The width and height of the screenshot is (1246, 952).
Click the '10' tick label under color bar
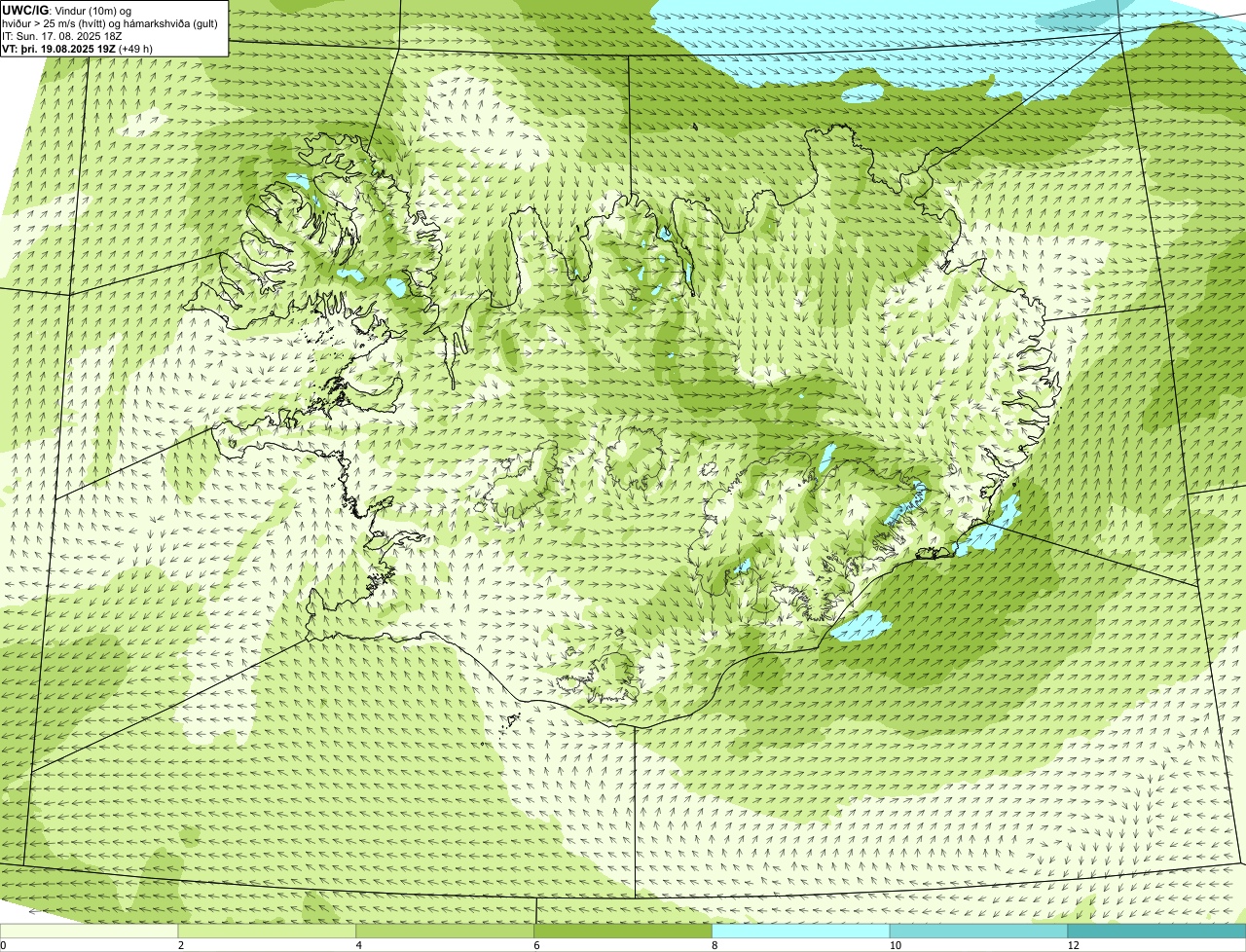coord(895,945)
